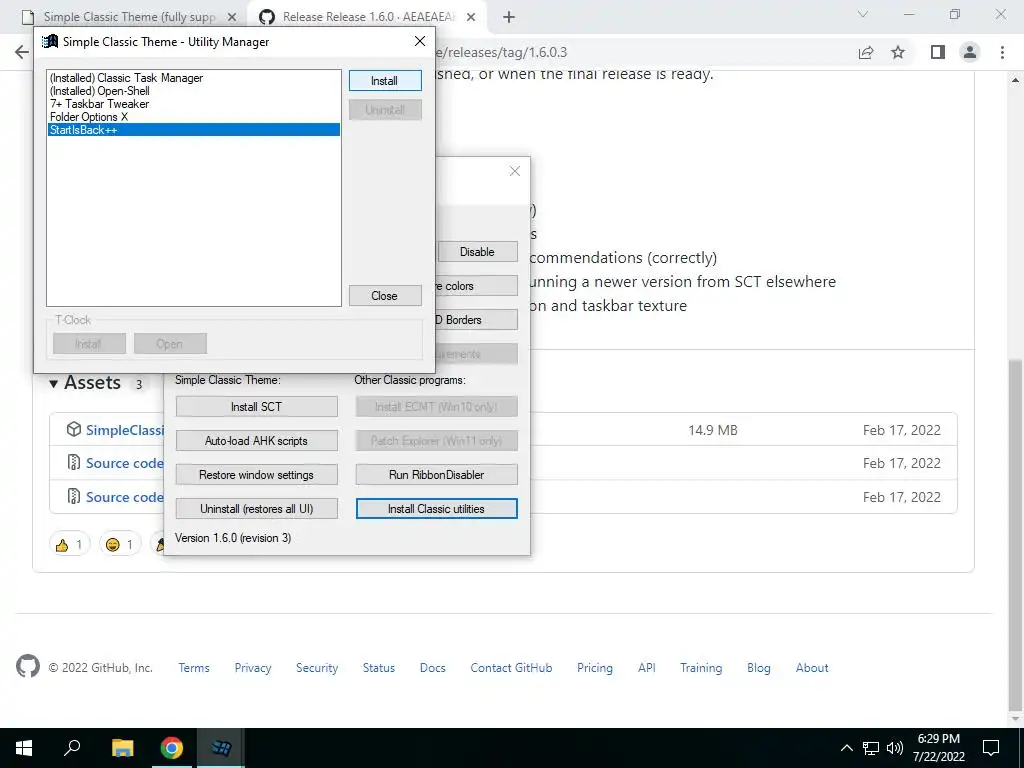Select Folder Options X entry
The image size is (1024, 768).
click(194, 117)
